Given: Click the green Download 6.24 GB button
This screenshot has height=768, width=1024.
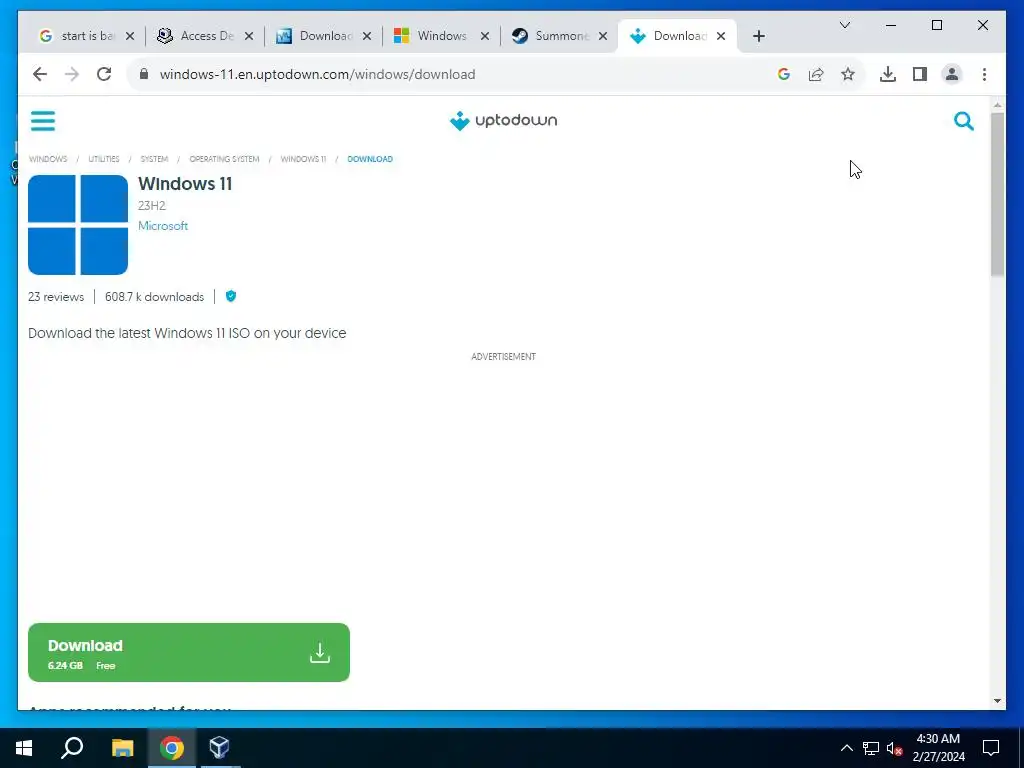Looking at the screenshot, I should coord(189,652).
